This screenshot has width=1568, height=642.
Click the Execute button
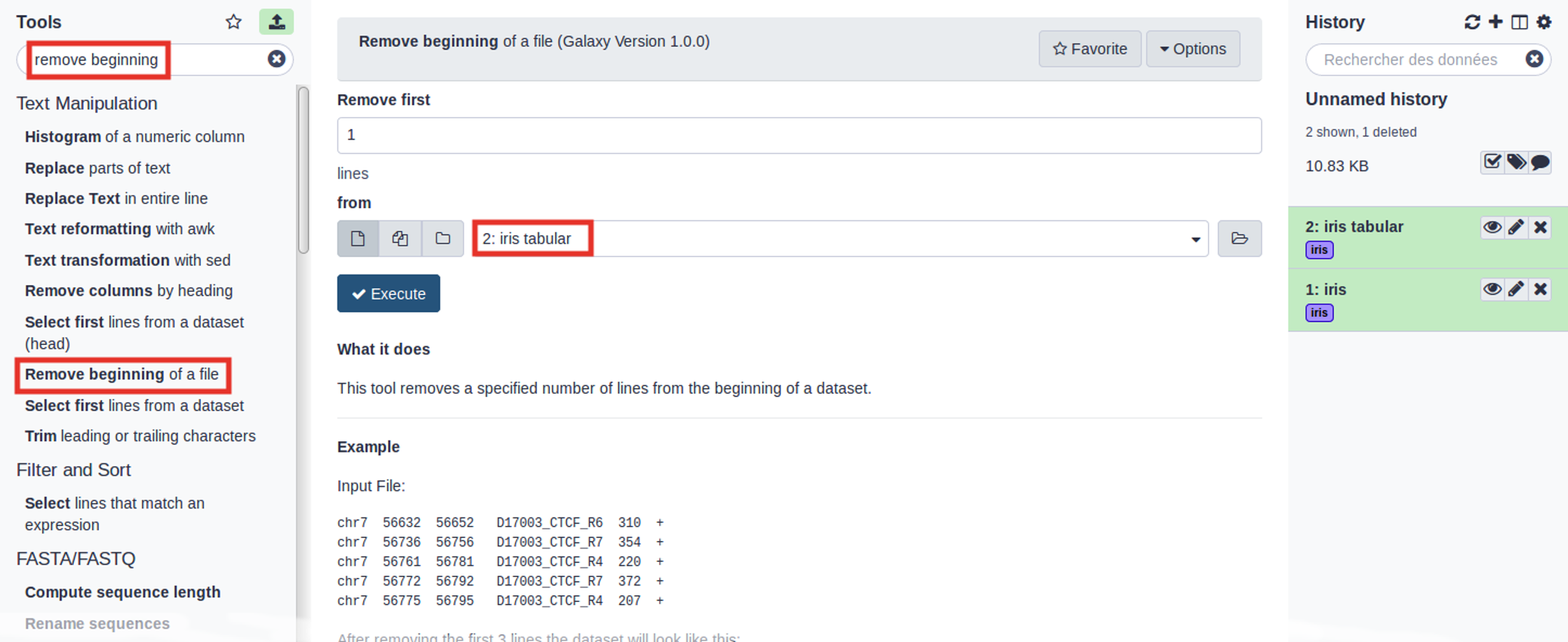click(x=388, y=293)
